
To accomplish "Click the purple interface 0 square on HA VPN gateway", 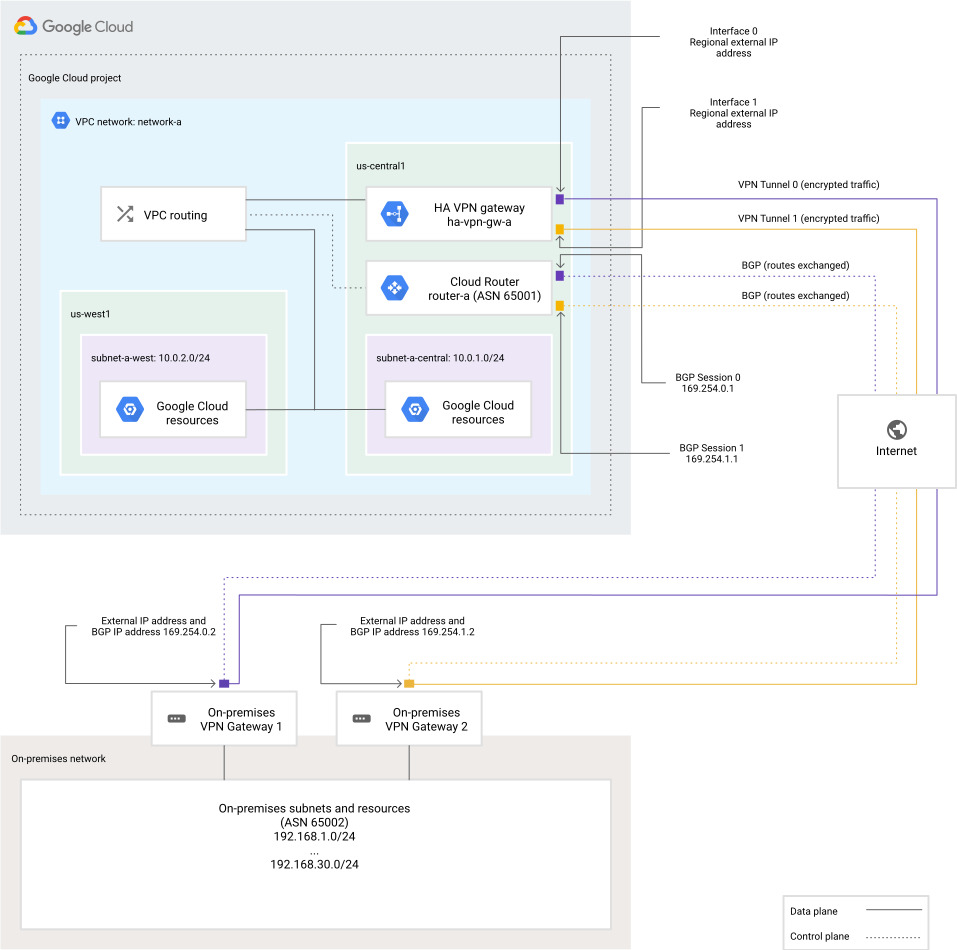I will (x=560, y=200).
